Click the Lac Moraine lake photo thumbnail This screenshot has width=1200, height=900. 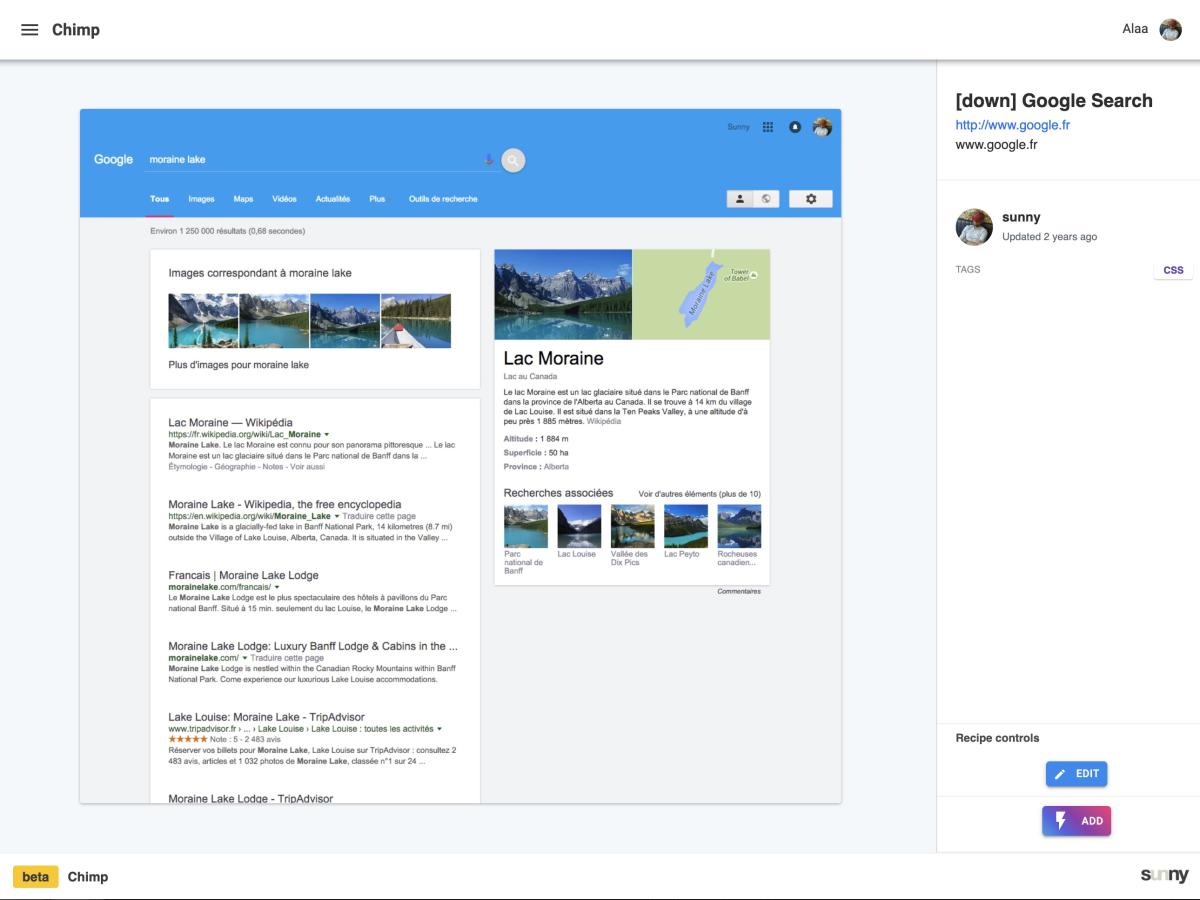(x=563, y=295)
